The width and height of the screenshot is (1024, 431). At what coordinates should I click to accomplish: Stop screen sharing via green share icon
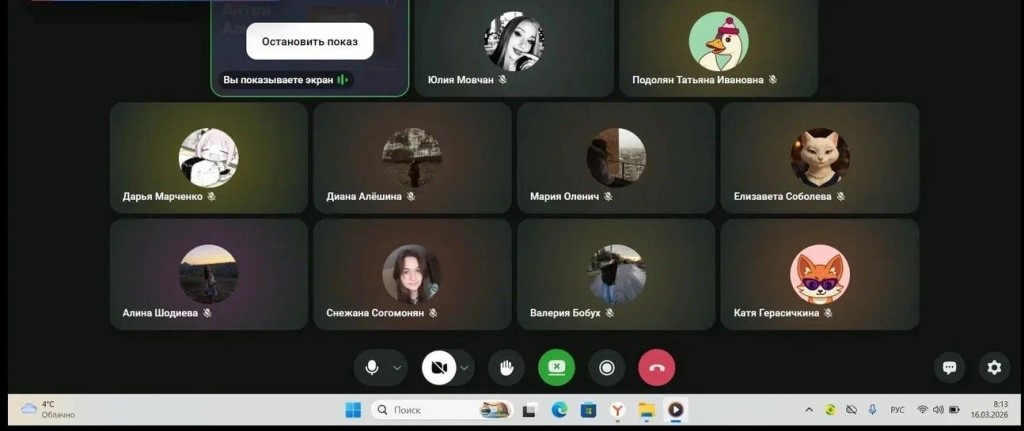pos(556,368)
